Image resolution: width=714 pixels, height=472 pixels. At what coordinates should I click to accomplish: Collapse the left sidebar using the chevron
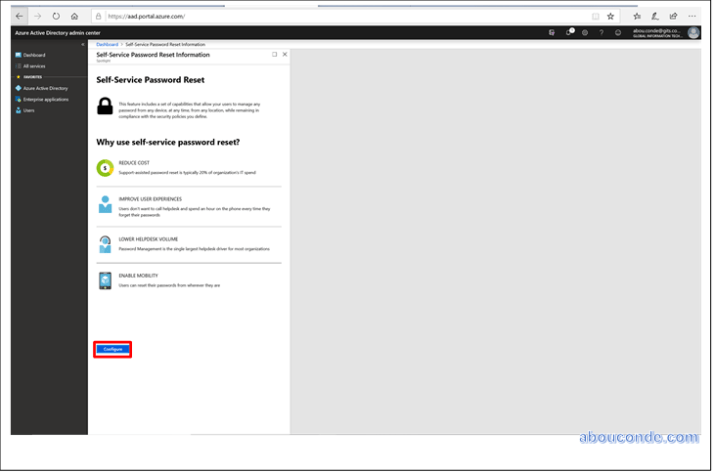tap(82, 45)
